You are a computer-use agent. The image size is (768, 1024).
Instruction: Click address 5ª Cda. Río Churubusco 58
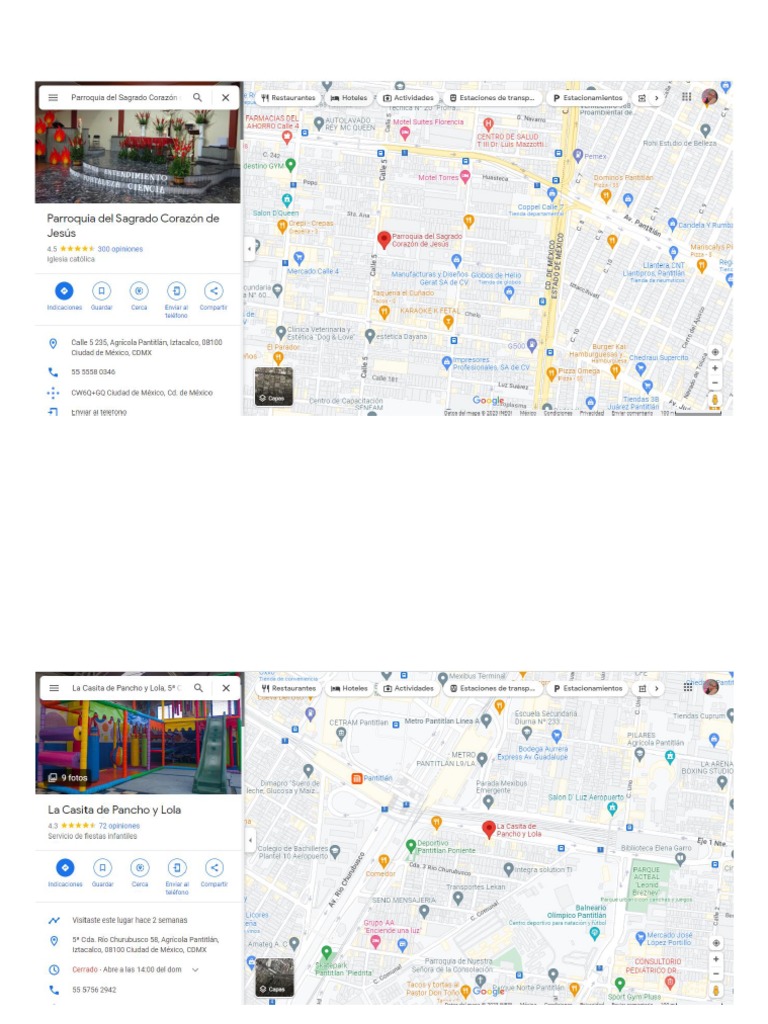(x=145, y=944)
